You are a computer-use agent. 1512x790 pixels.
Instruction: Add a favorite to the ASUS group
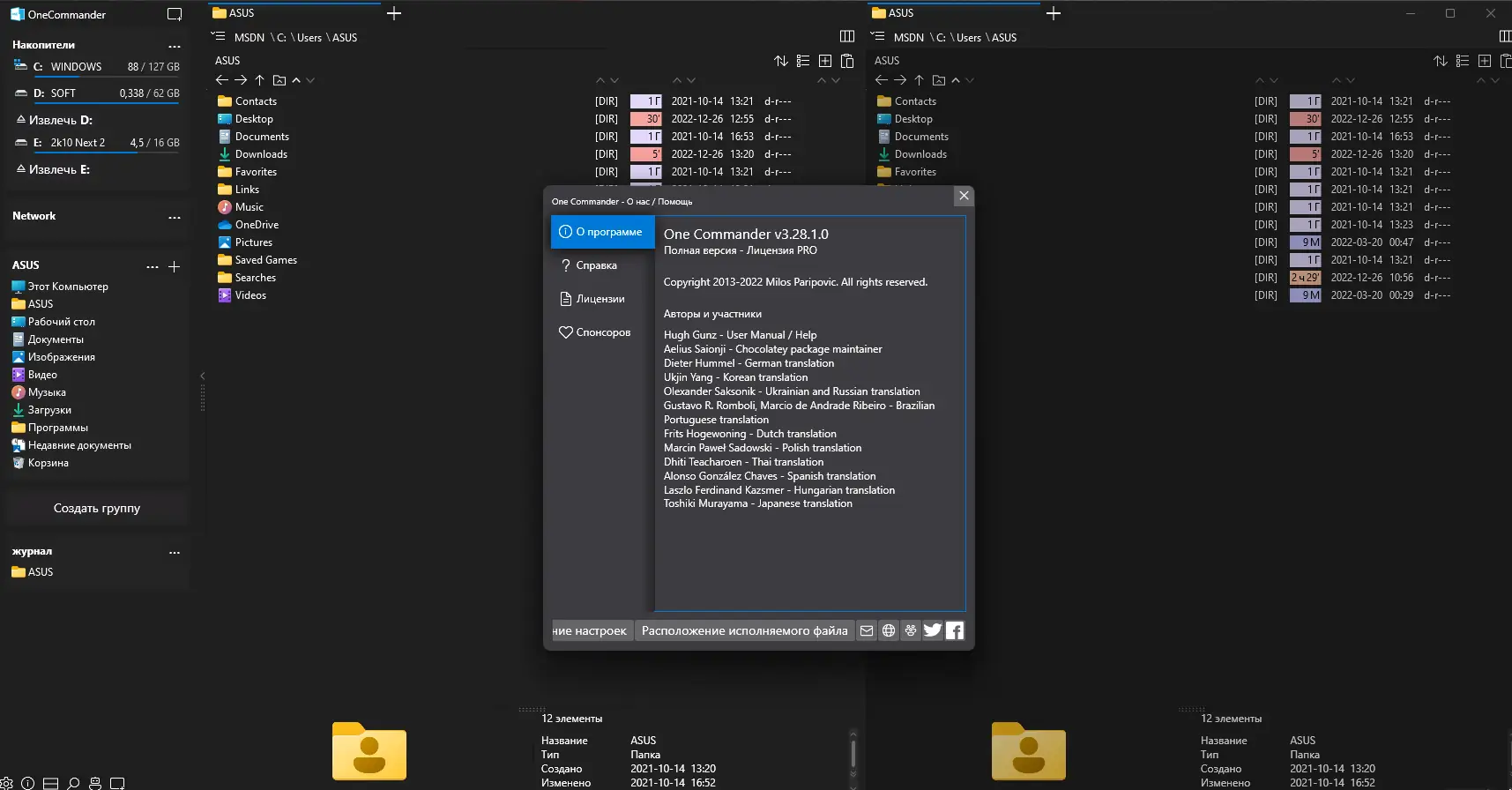pos(175,266)
